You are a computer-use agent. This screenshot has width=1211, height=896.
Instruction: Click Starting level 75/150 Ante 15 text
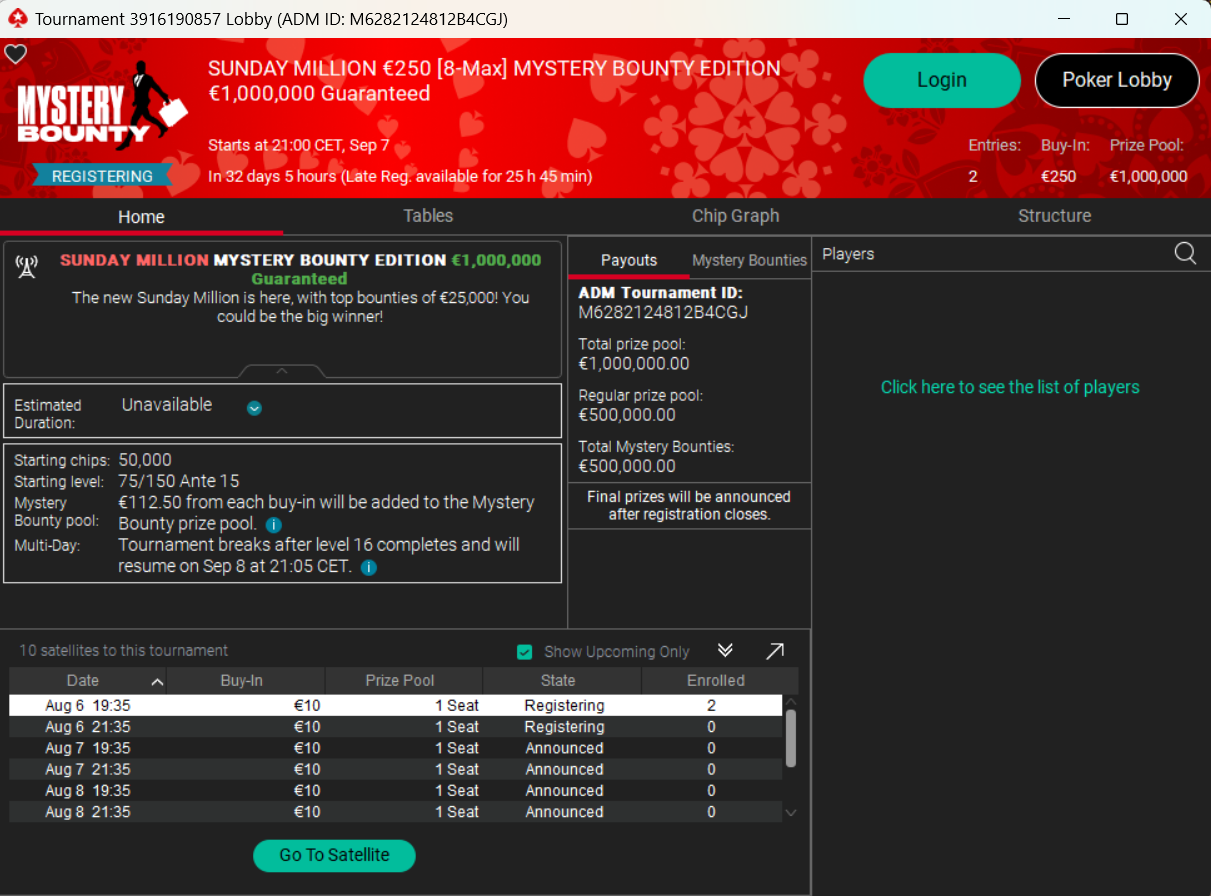[x=179, y=481]
